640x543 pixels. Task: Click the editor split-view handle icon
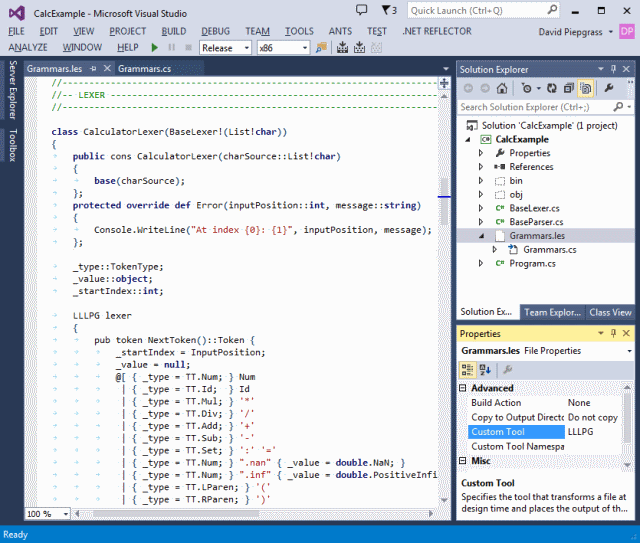[x=444, y=83]
